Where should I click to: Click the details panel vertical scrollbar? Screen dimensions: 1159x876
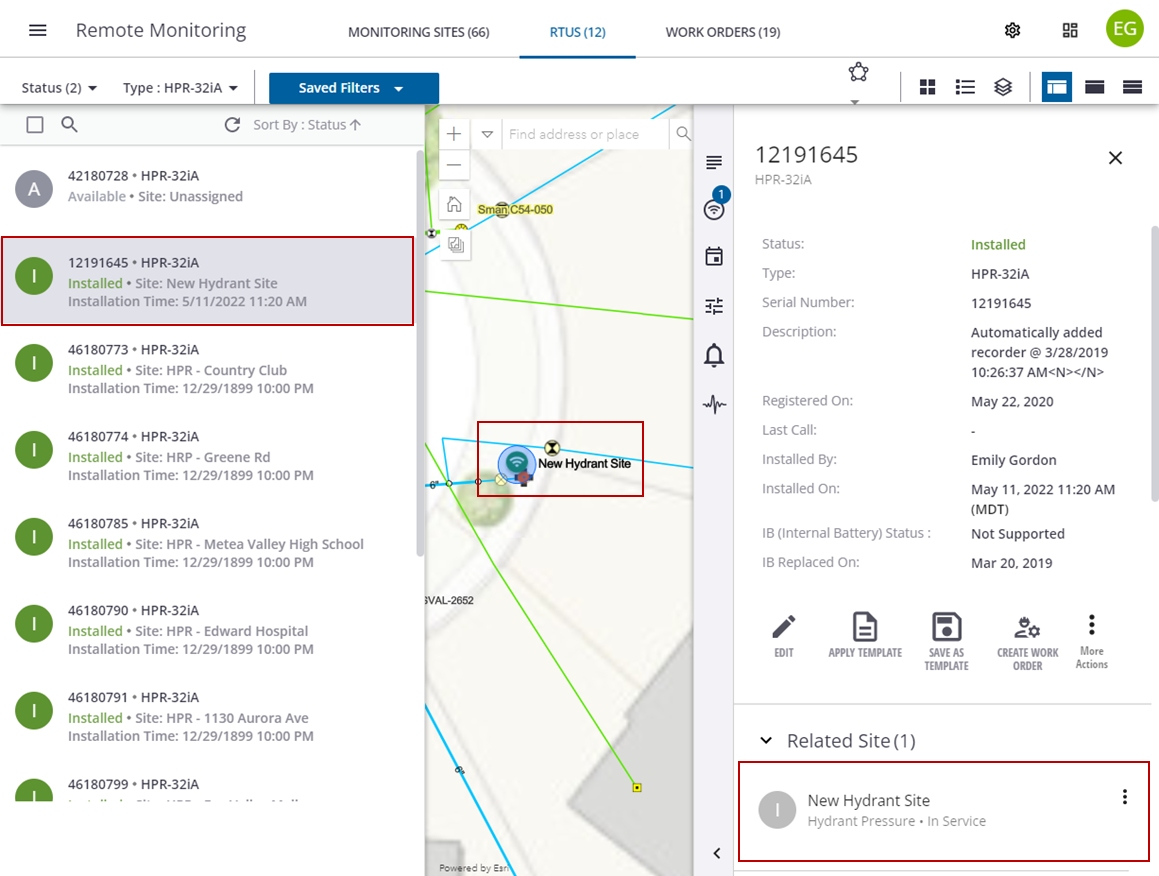[x=1155, y=364]
